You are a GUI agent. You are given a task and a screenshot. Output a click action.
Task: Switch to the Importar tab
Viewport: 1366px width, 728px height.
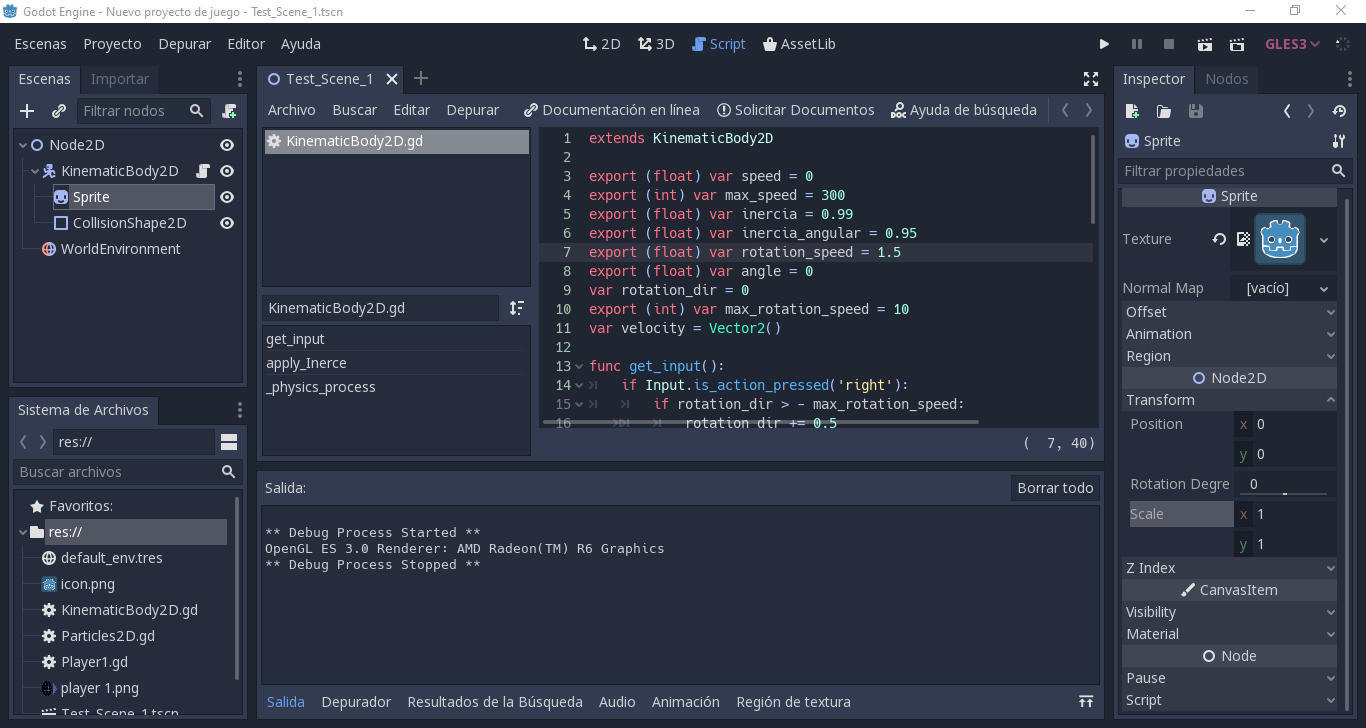pos(120,79)
